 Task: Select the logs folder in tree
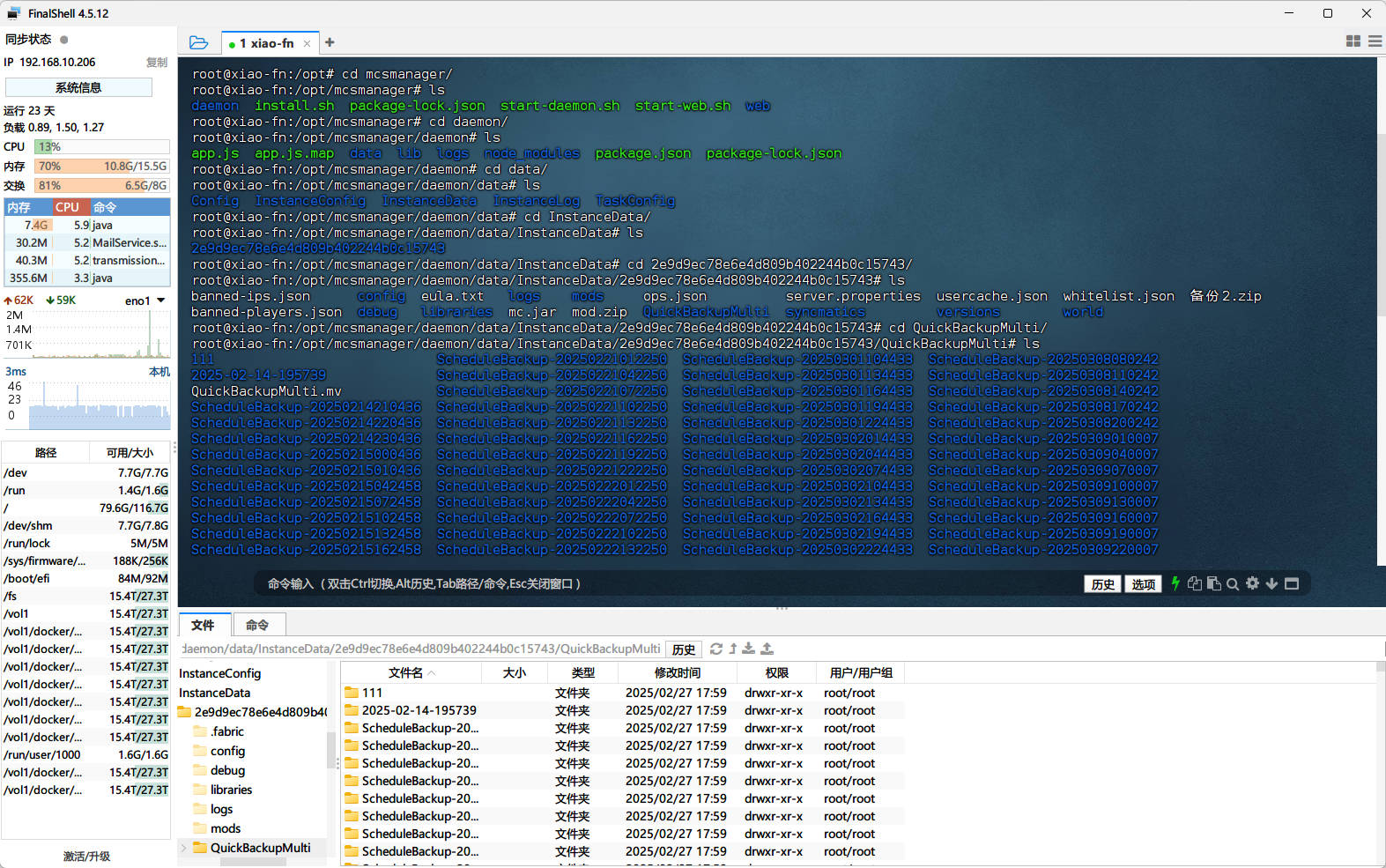pos(213,809)
